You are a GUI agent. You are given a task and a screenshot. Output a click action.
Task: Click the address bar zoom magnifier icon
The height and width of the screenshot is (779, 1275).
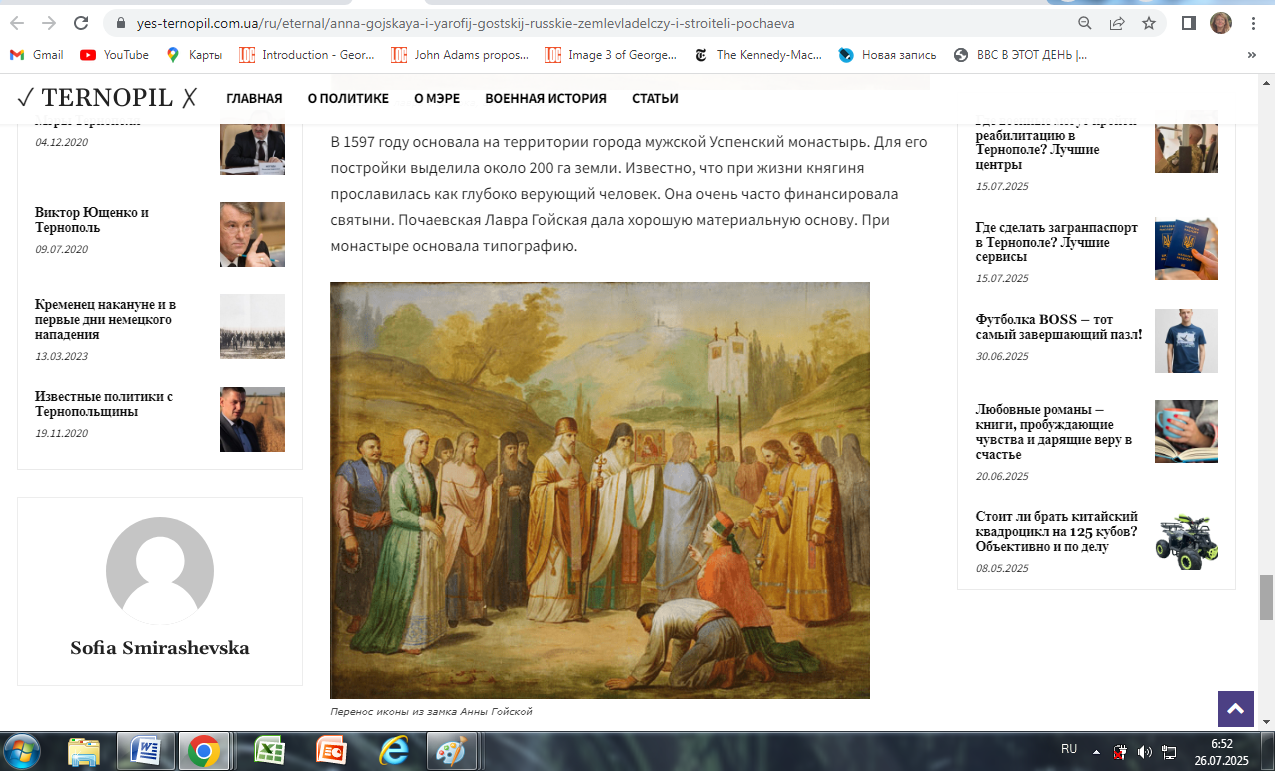[x=1085, y=23]
